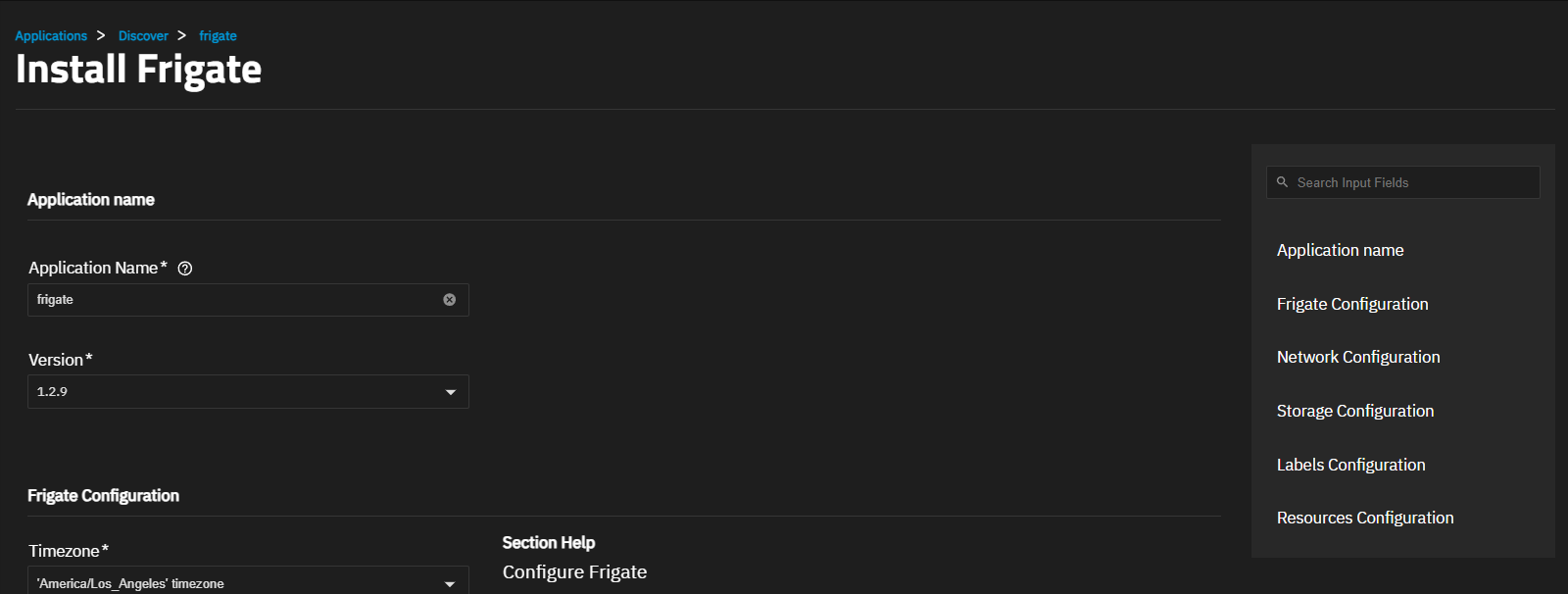
Task: Click the Frigate Configuration section heading
Action: pyautogui.click(x=103, y=496)
